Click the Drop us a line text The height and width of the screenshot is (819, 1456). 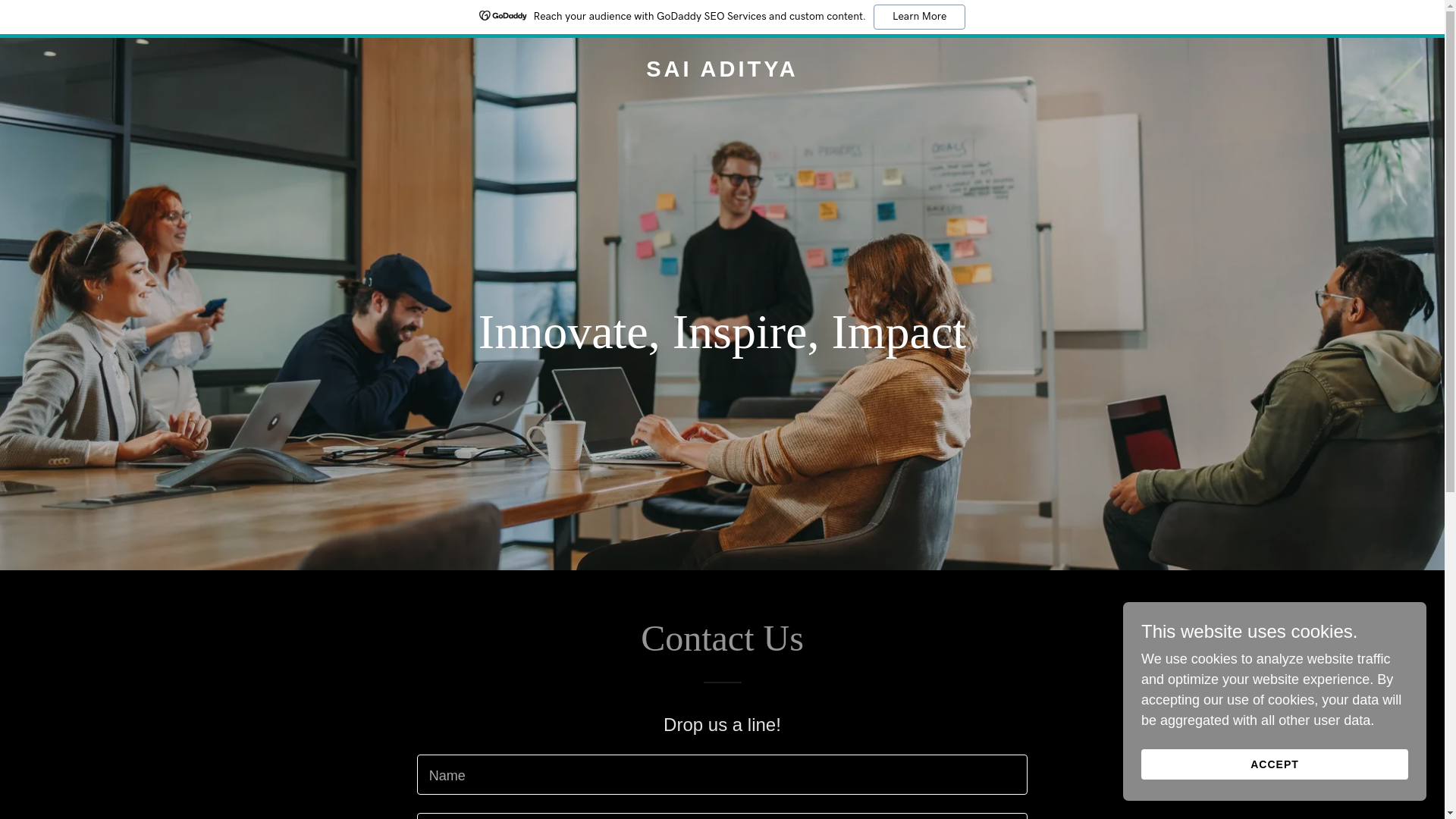pyautogui.click(x=722, y=725)
